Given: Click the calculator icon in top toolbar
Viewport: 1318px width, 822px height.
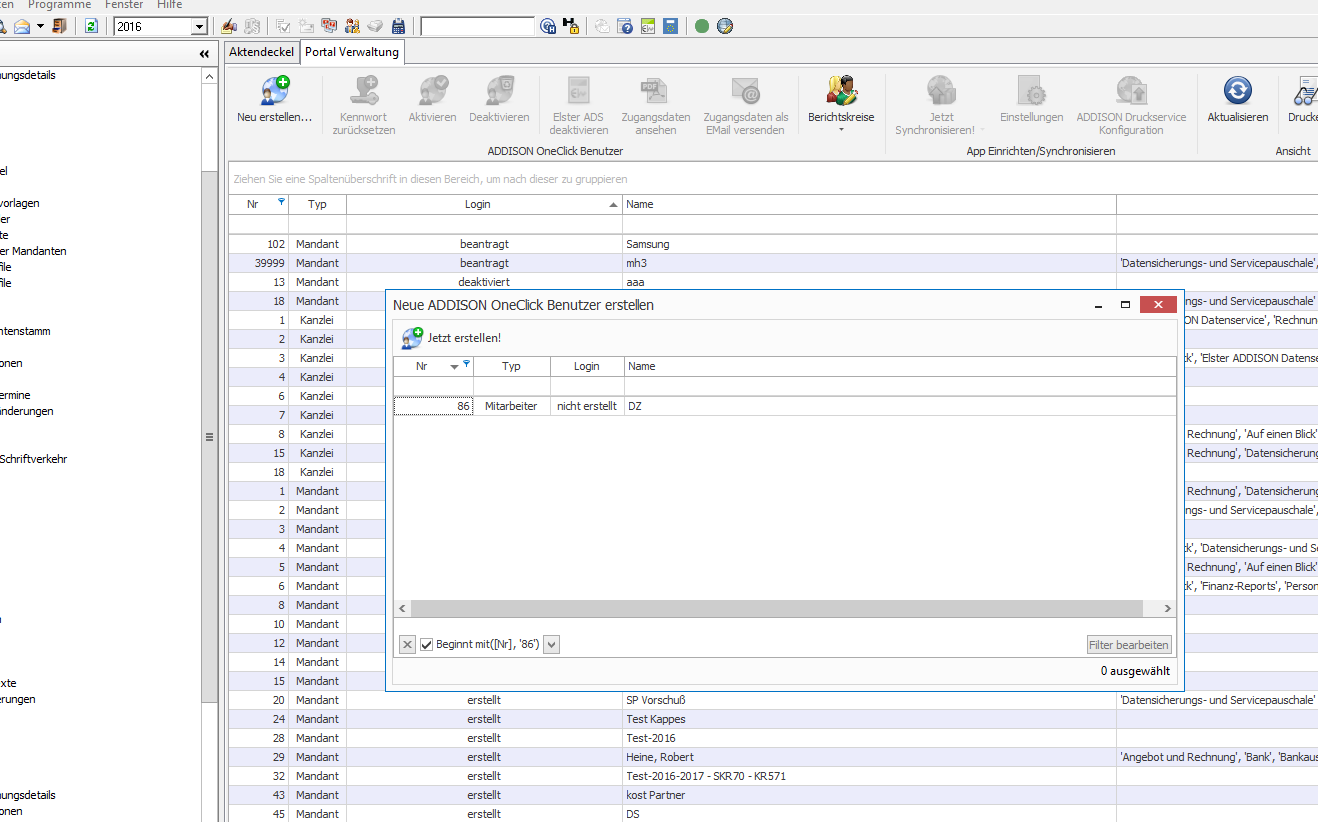Looking at the screenshot, I should (x=399, y=26).
